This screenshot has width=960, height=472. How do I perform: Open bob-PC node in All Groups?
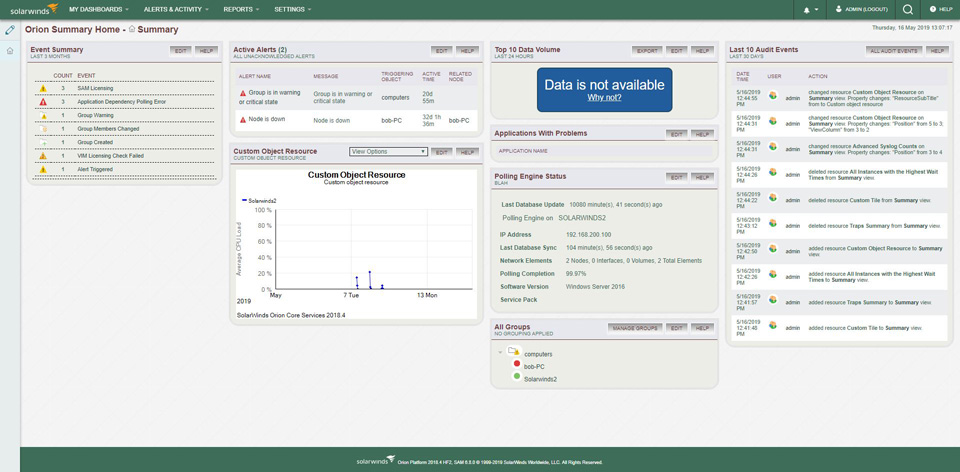click(x=534, y=367)
